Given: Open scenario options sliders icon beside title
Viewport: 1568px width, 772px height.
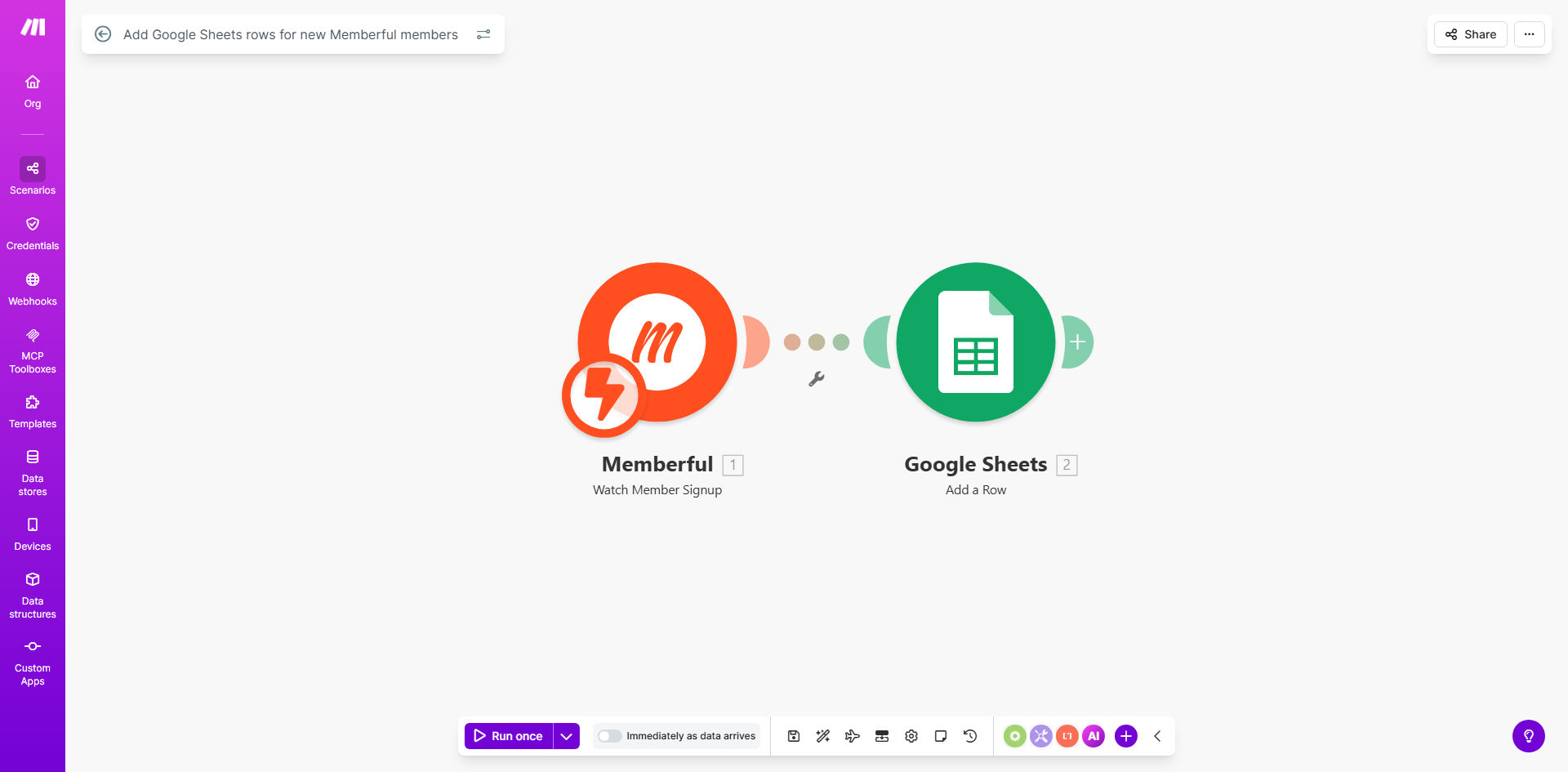Looking at the screenshot, I should click(483, 34).
